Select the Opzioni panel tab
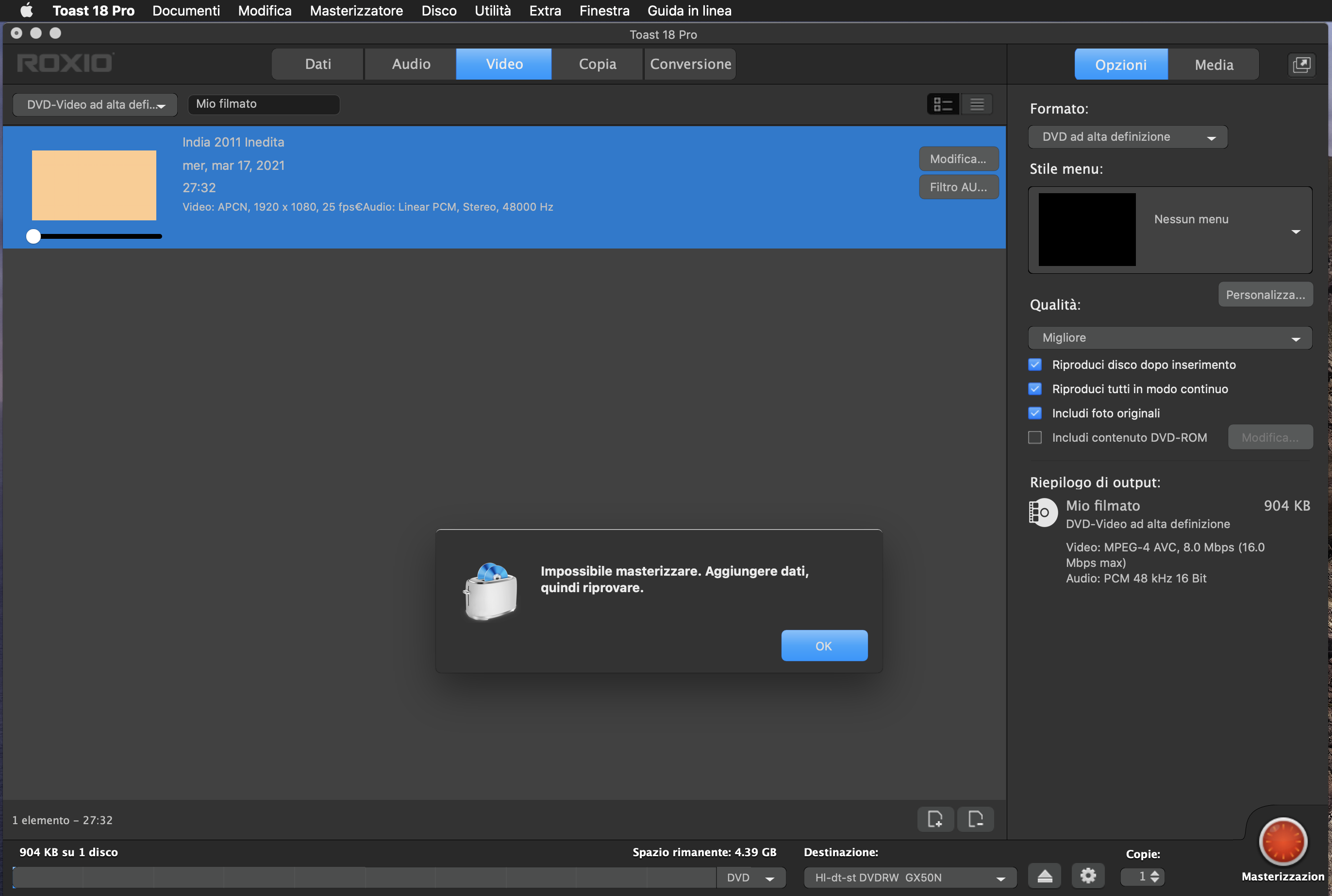The width and height of the screenshot is (1332, 896). (x=1120, y=65)
